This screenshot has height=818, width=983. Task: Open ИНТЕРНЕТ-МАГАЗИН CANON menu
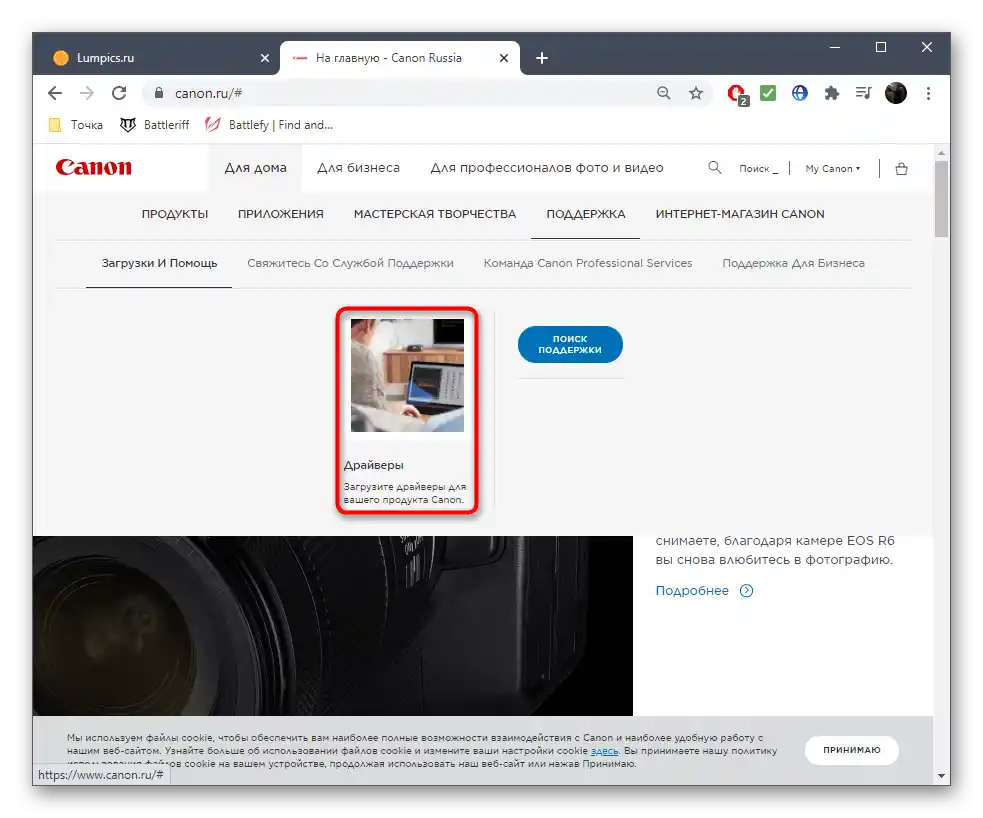click(x=740, y=214)
